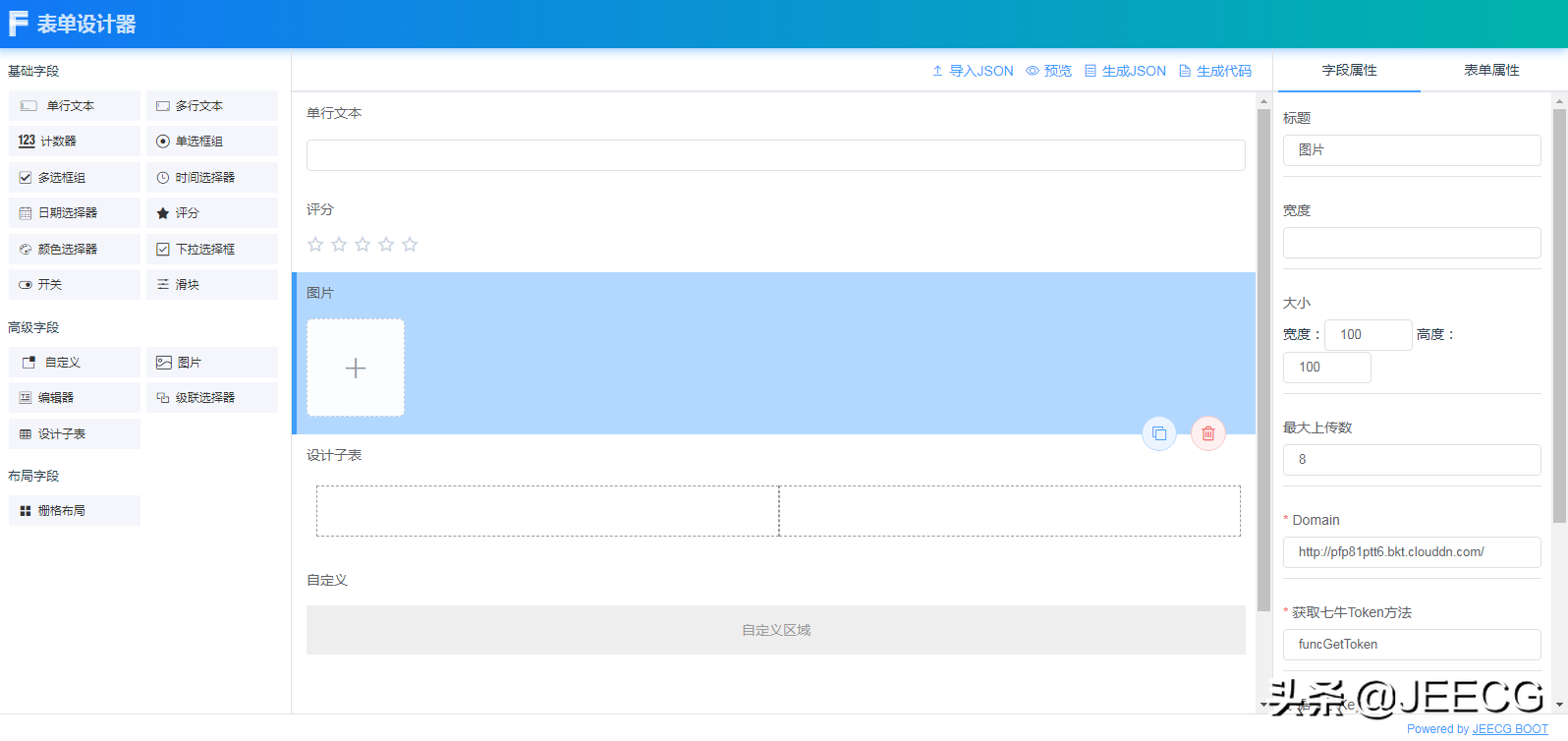Click the 表单设计器 logo icon
Viewport: 1568px width, 741px height.
pos(18,24)
